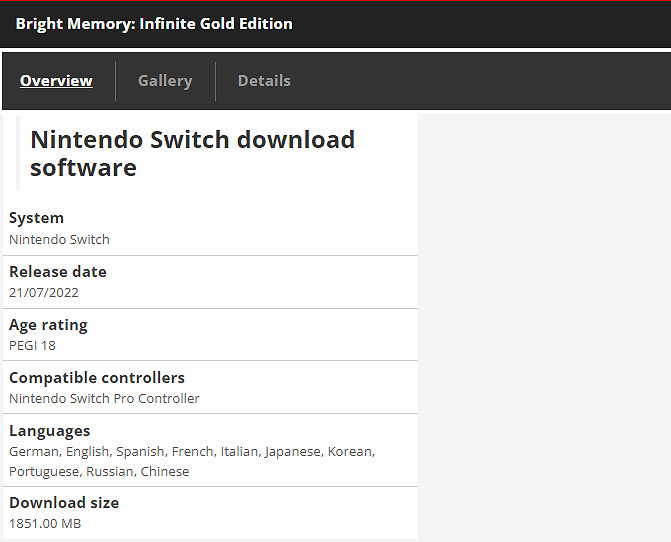671x542 pixels.
Task: Click the word Japanese in languages list
Action: click(x=292, y=452)
